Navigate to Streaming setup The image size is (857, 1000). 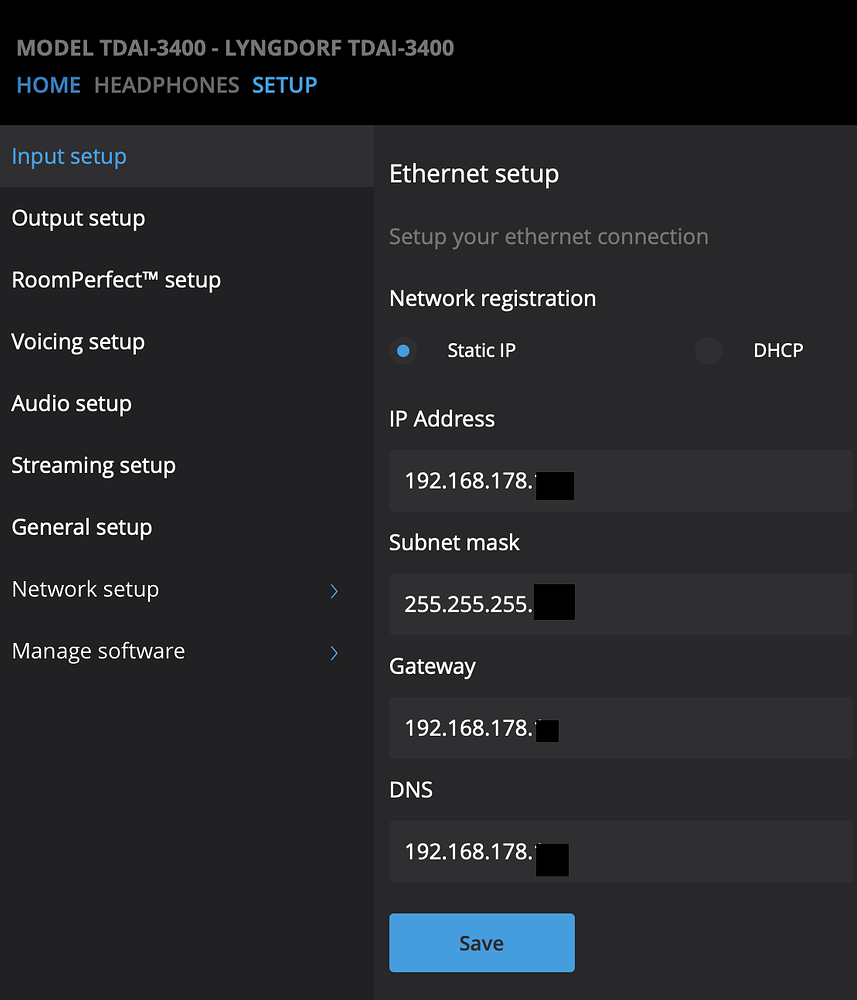point(93,466)
